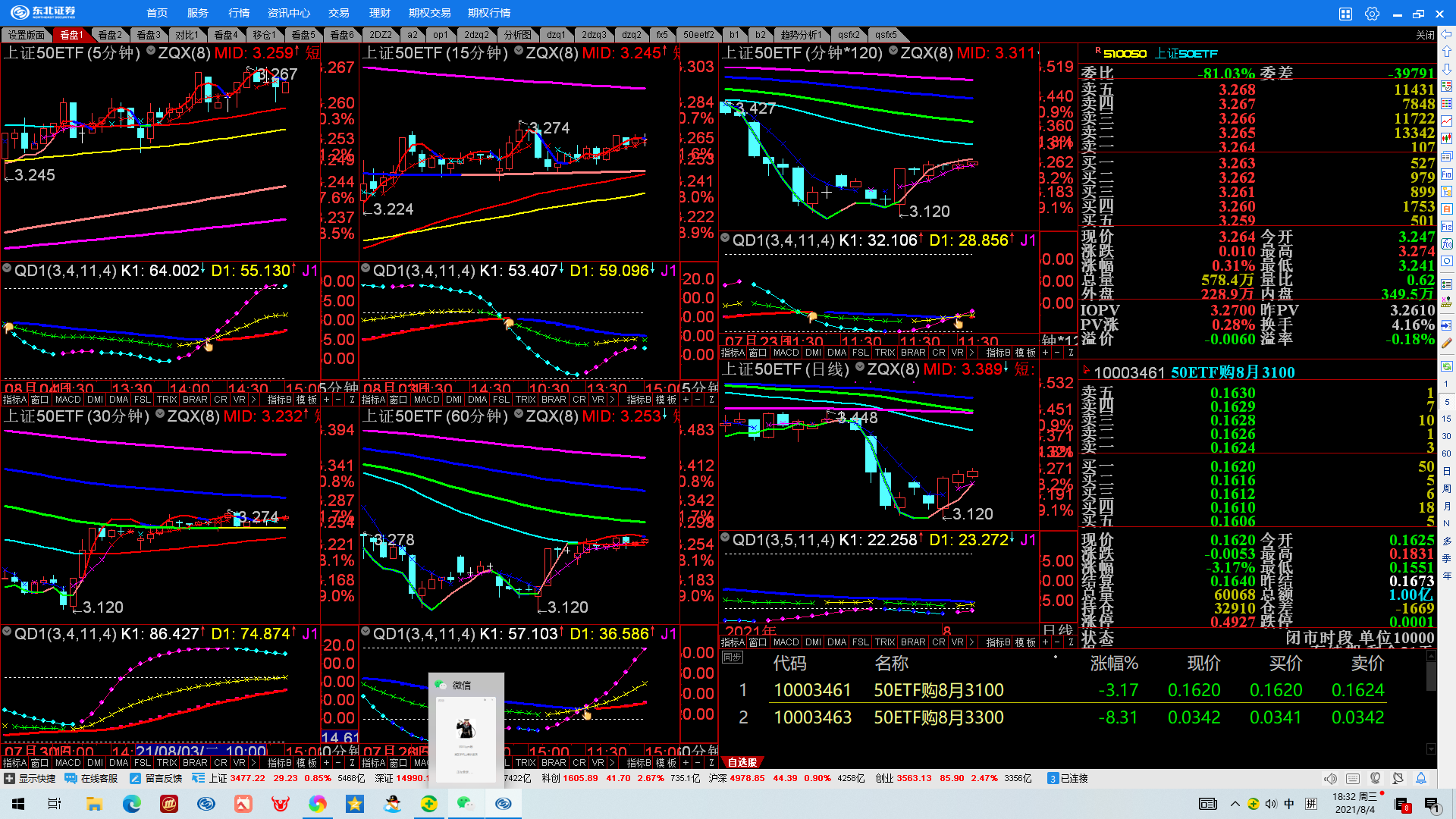Open the layout grid icon in title bar
The height and width of the screenshot is (819, 1456).
1345,14
